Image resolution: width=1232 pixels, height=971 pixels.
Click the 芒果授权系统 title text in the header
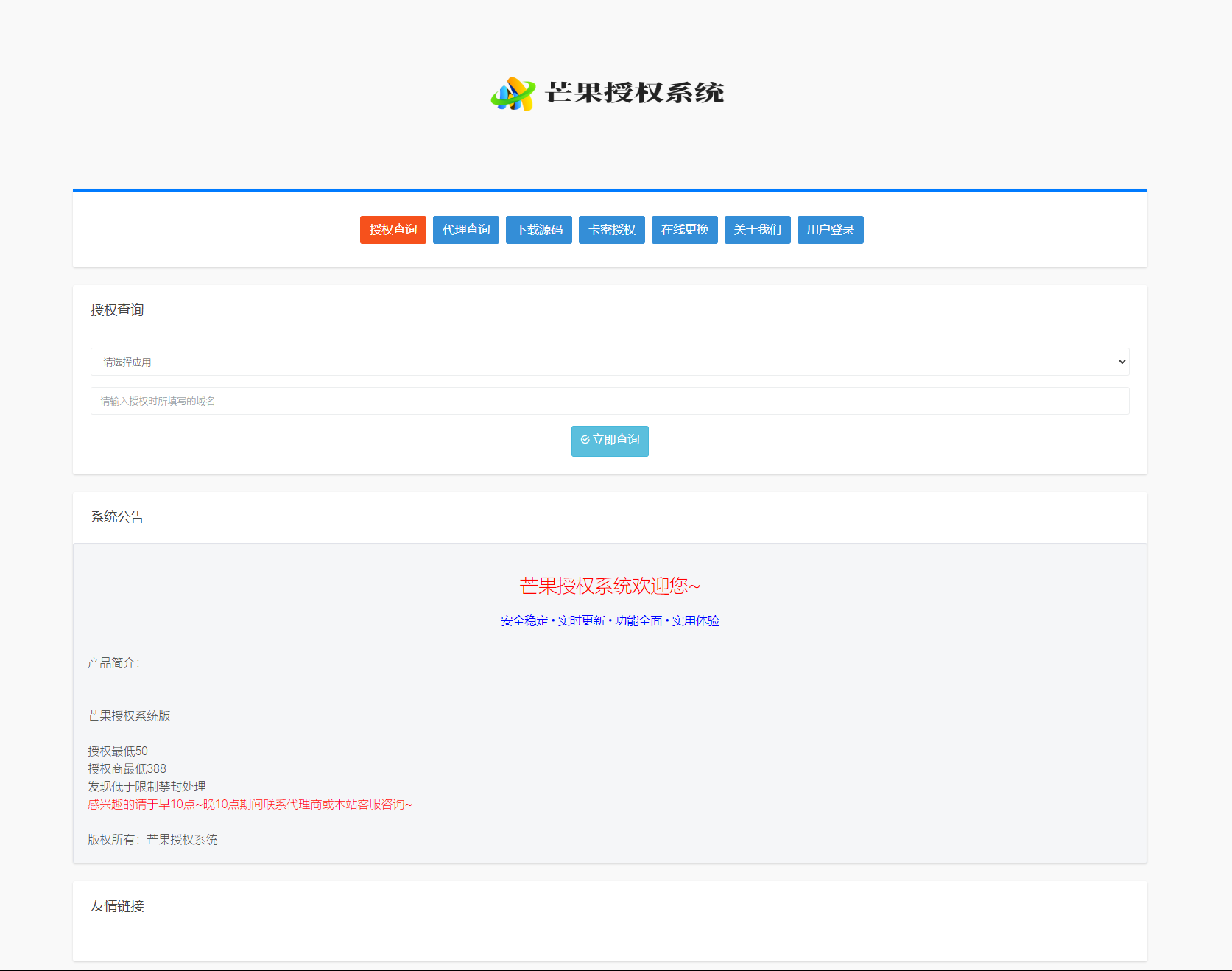coord(634,93)
